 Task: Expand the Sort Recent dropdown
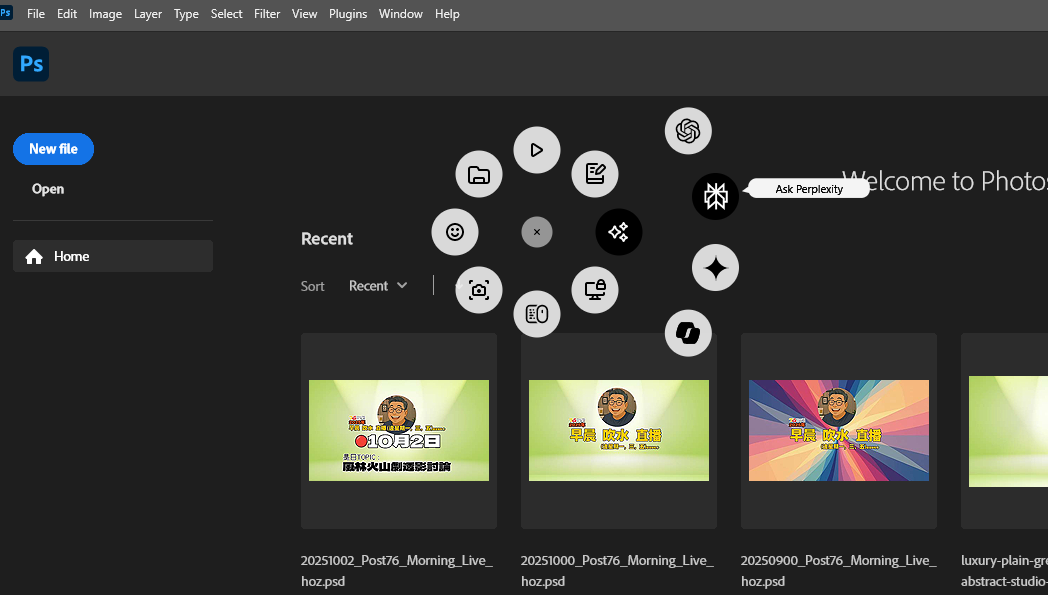(378, 286)
